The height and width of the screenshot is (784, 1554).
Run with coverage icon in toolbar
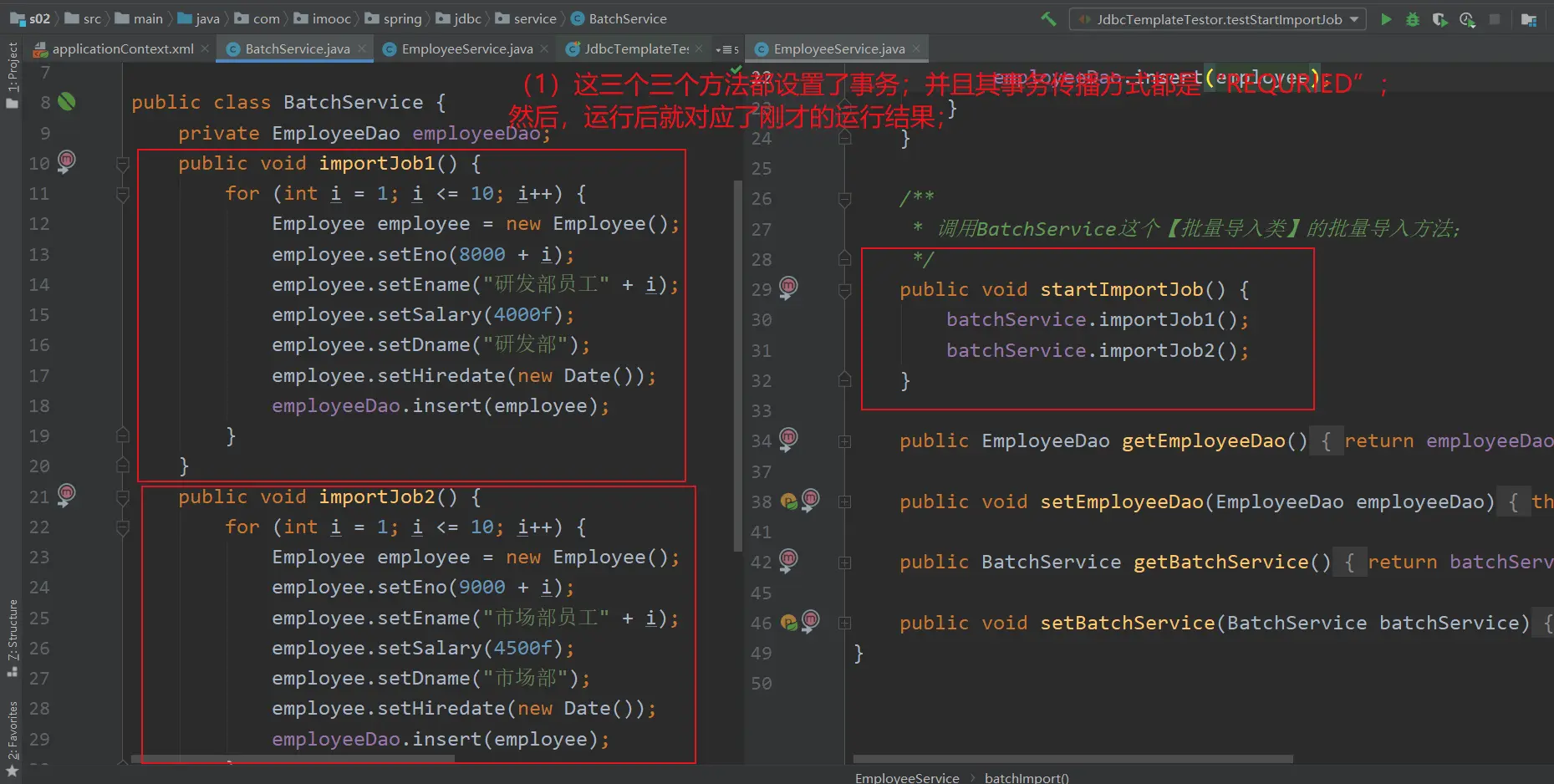click(x=1439, y=19)
